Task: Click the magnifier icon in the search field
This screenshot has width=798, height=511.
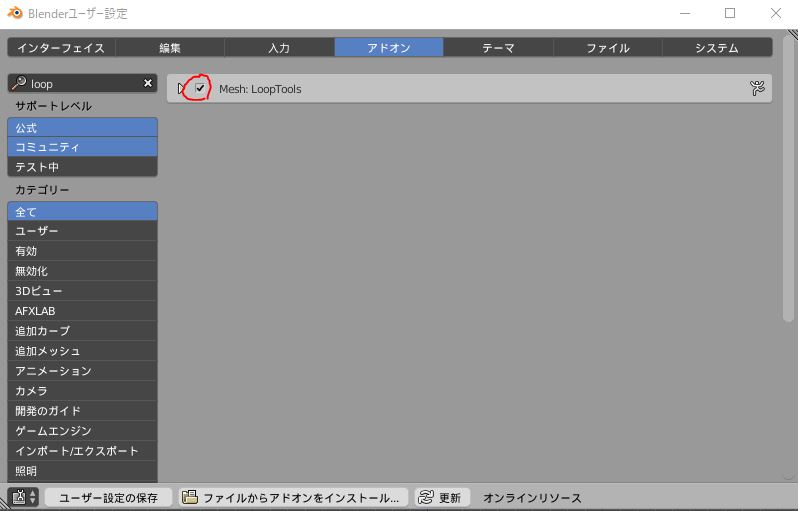Action: click(19, 83)
